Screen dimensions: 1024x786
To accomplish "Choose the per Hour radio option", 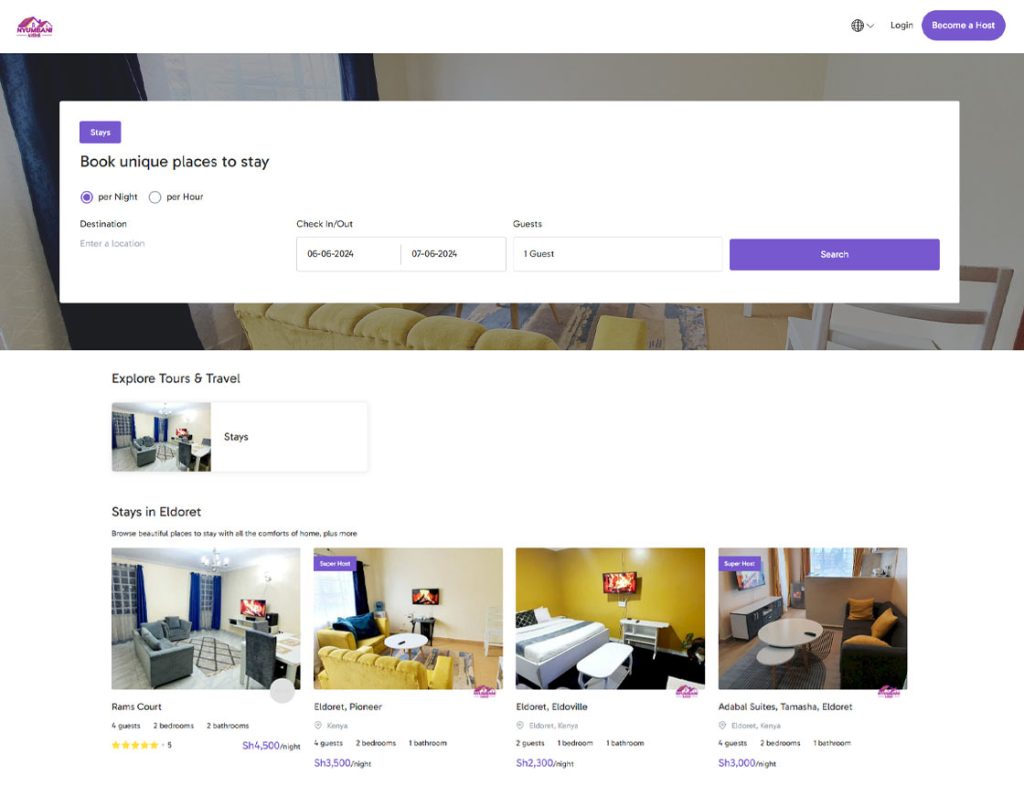I will click(155, 197).
